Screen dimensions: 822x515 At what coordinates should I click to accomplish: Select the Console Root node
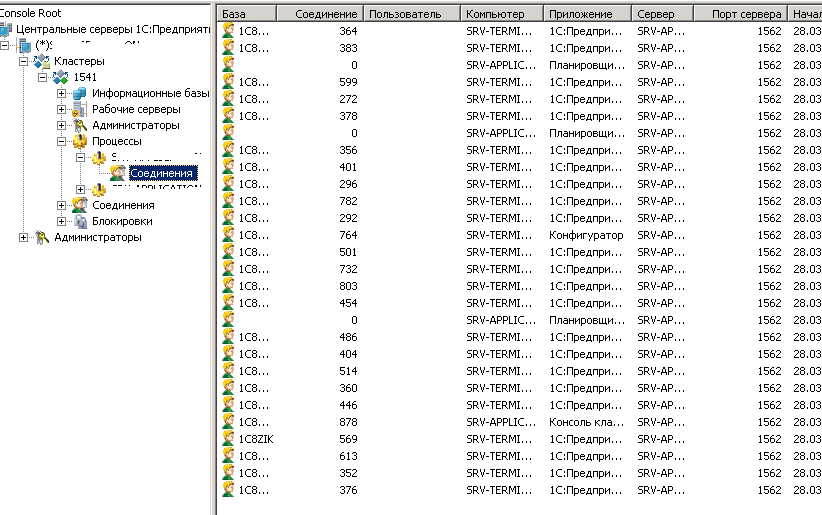pos(30,13)
